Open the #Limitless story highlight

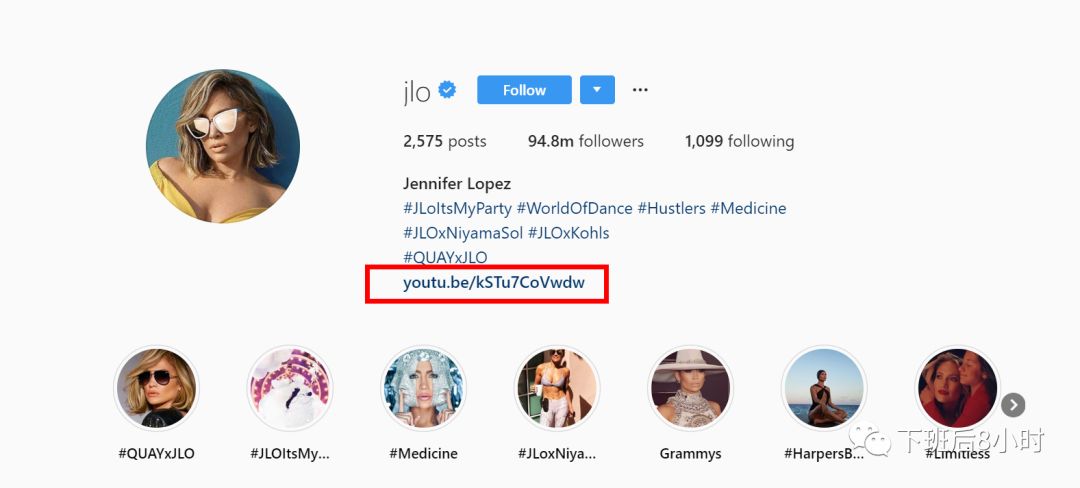point(957,389)
